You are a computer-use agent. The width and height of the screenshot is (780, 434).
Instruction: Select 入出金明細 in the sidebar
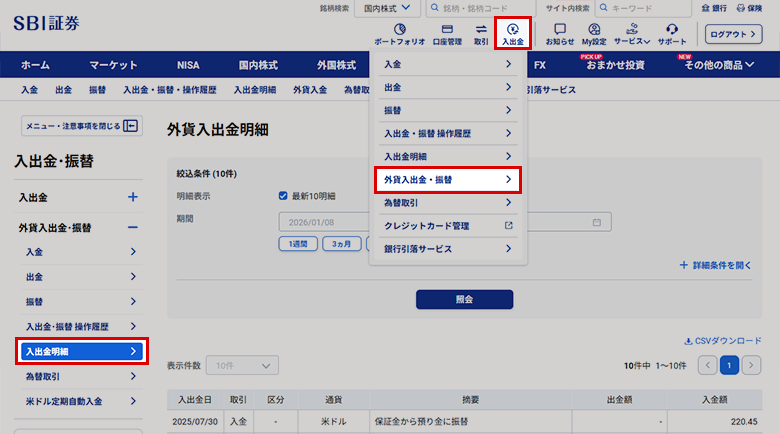[x=81, y=351]
